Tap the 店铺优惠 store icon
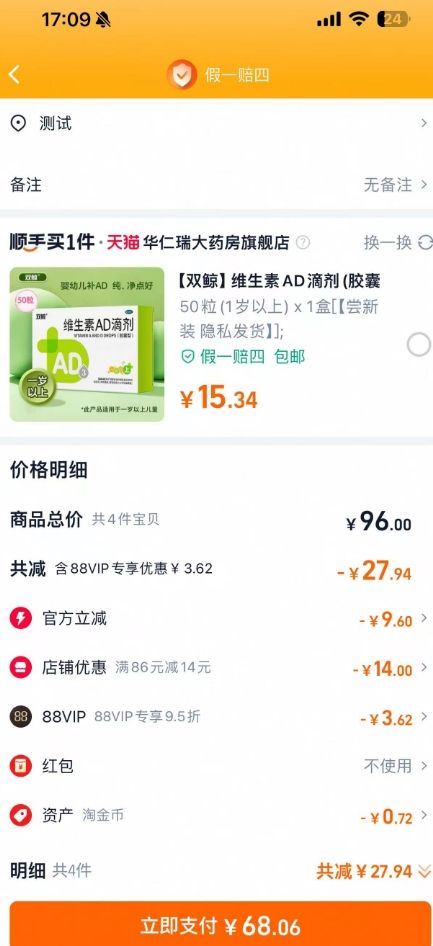This screenshot has width=433, height=946. coord(21,667)
